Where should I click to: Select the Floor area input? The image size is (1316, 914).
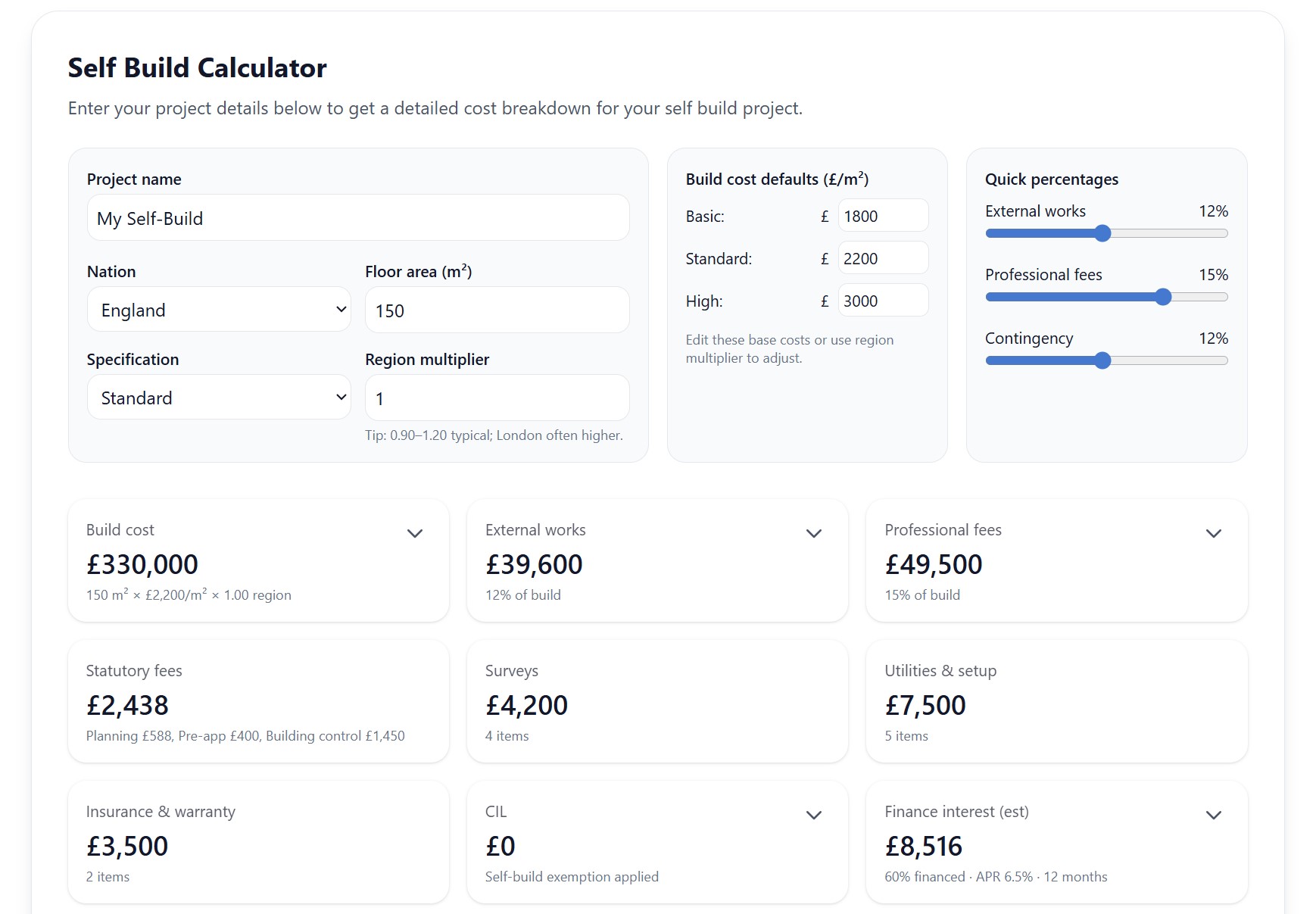coord(497,310)
